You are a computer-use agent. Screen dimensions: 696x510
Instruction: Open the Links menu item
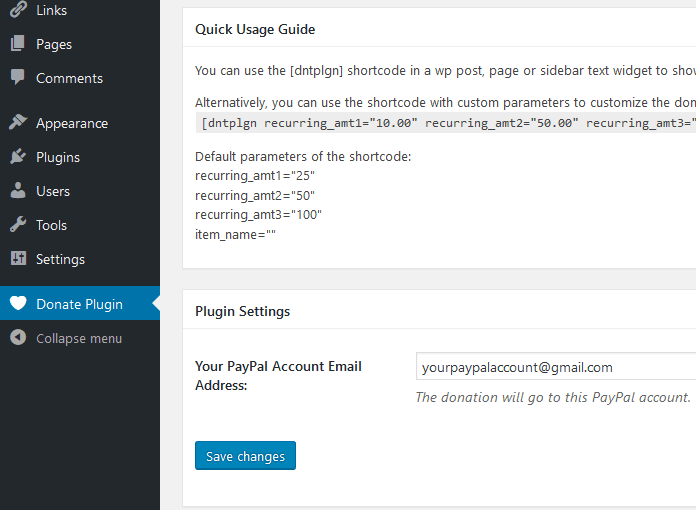coord(52,10)
